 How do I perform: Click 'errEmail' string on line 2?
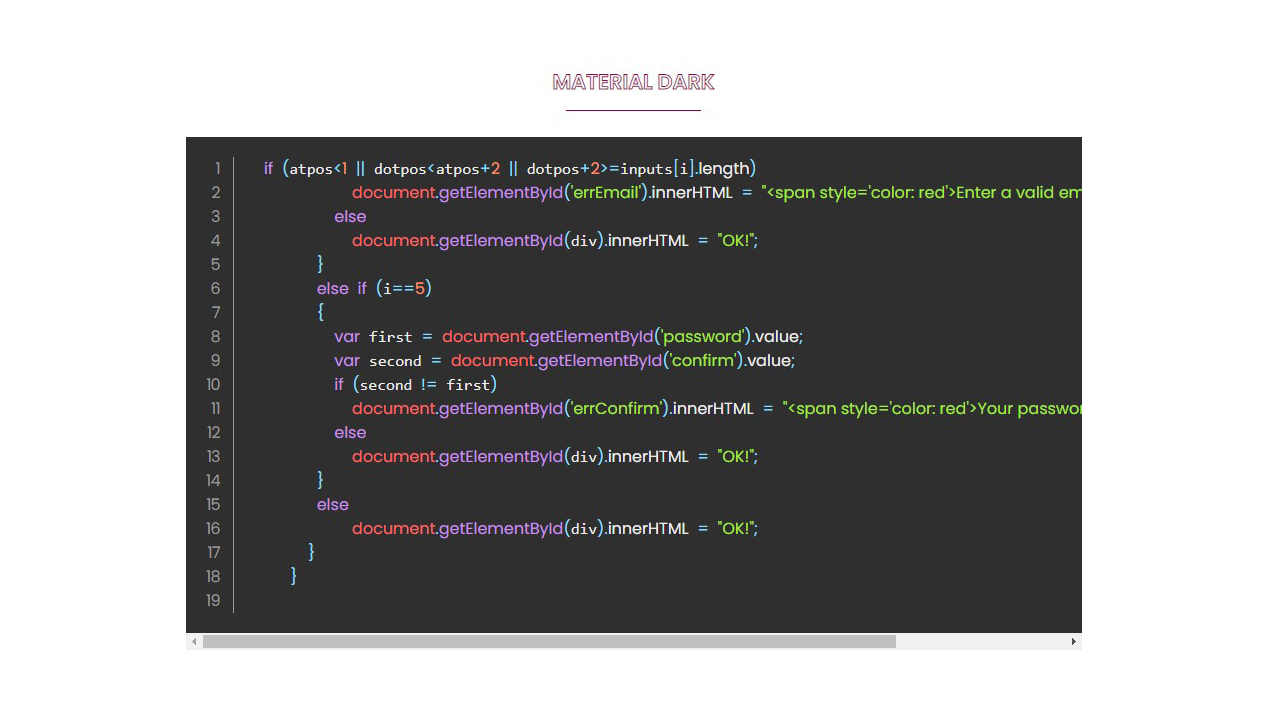click(x=606, y=192)
